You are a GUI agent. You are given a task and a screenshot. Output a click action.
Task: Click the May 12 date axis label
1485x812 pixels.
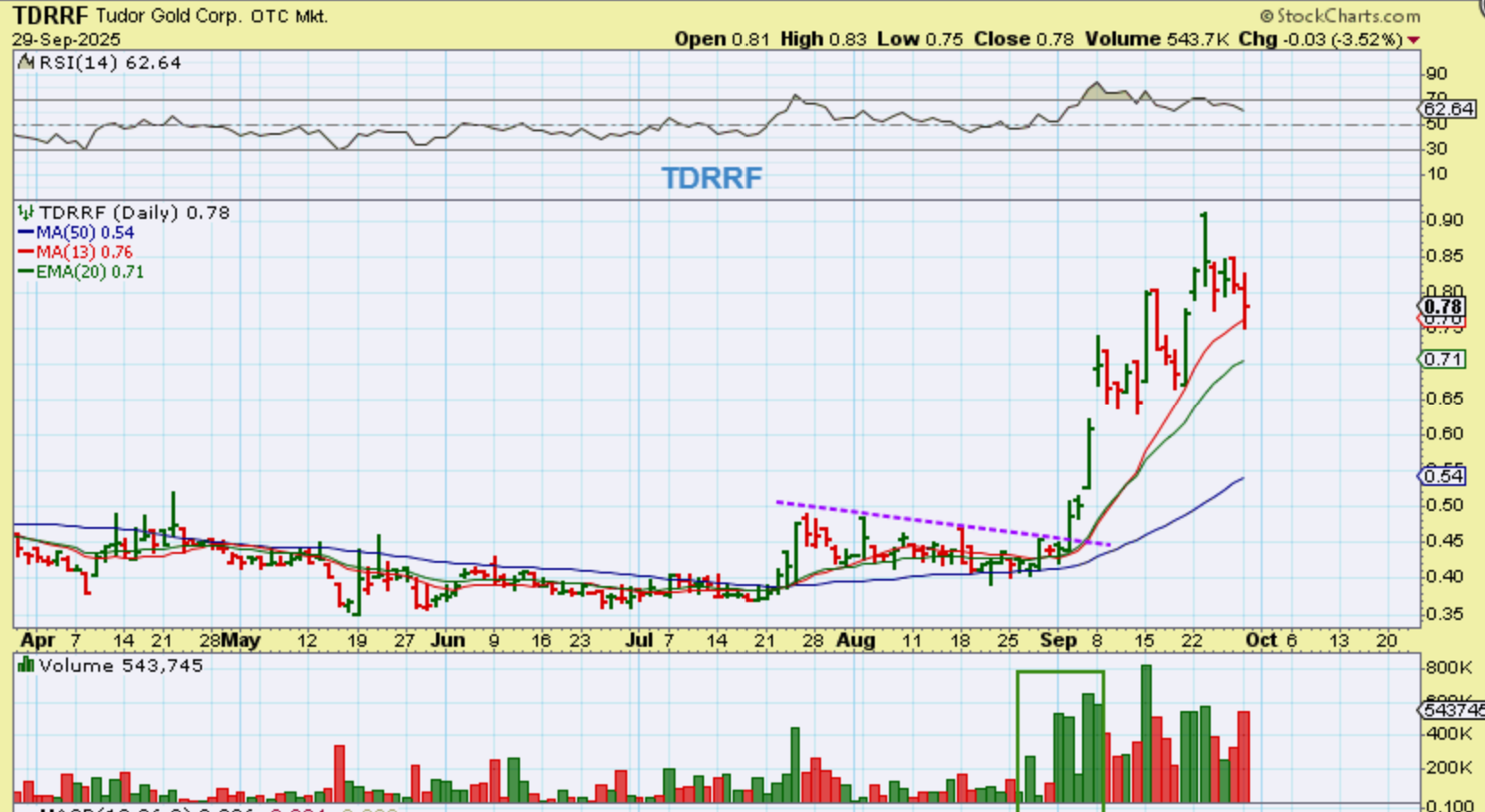(x=307, y=640)
